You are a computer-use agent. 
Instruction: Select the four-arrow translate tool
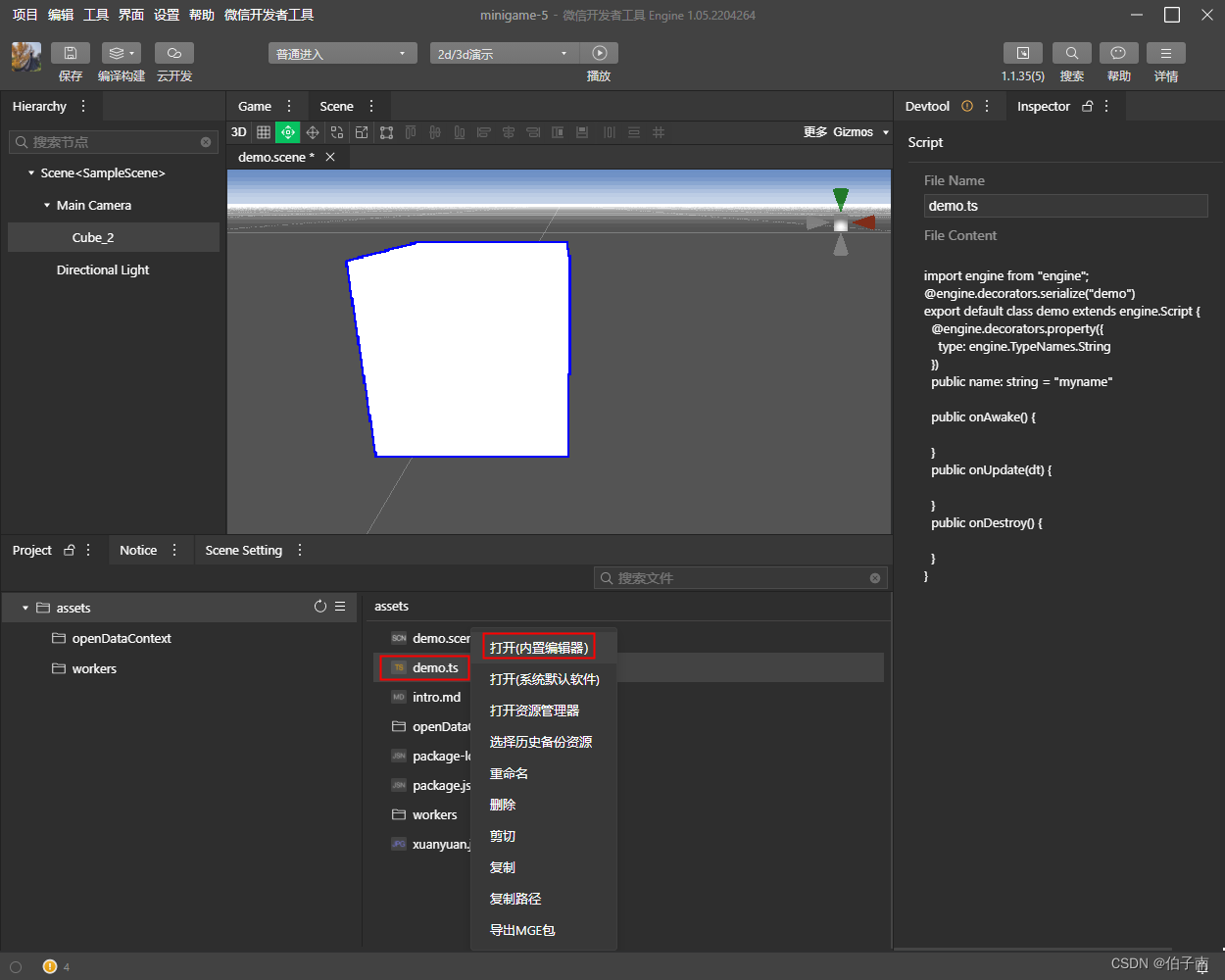tap(313, 132)
